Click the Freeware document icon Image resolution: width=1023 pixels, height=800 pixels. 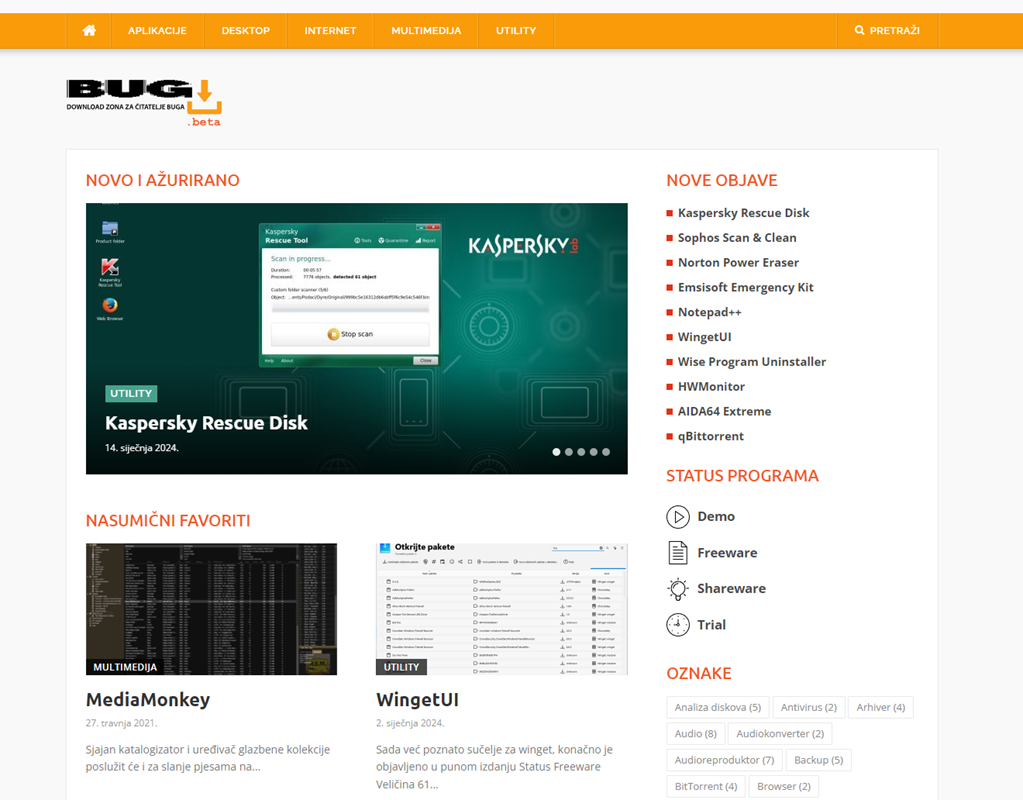[x=678, y=553]
